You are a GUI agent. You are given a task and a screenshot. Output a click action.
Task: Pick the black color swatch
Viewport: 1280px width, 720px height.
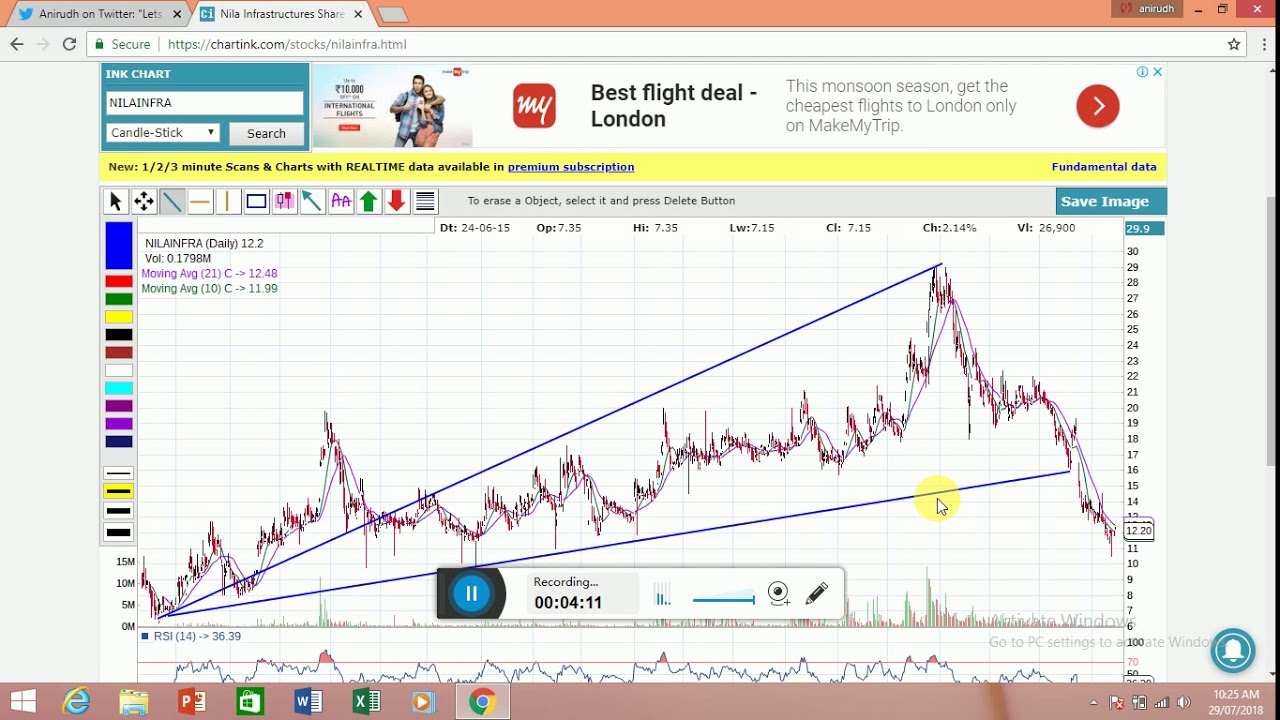tap(119, 335)
